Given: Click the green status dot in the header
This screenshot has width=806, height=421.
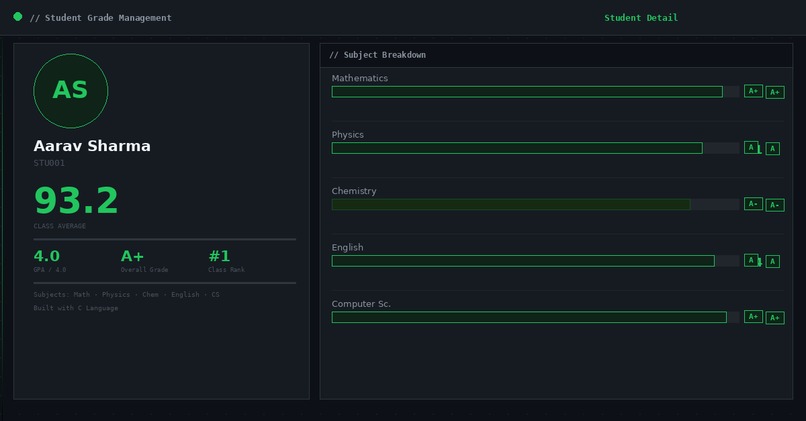Looking at the screenshot, I should (17, 16).
